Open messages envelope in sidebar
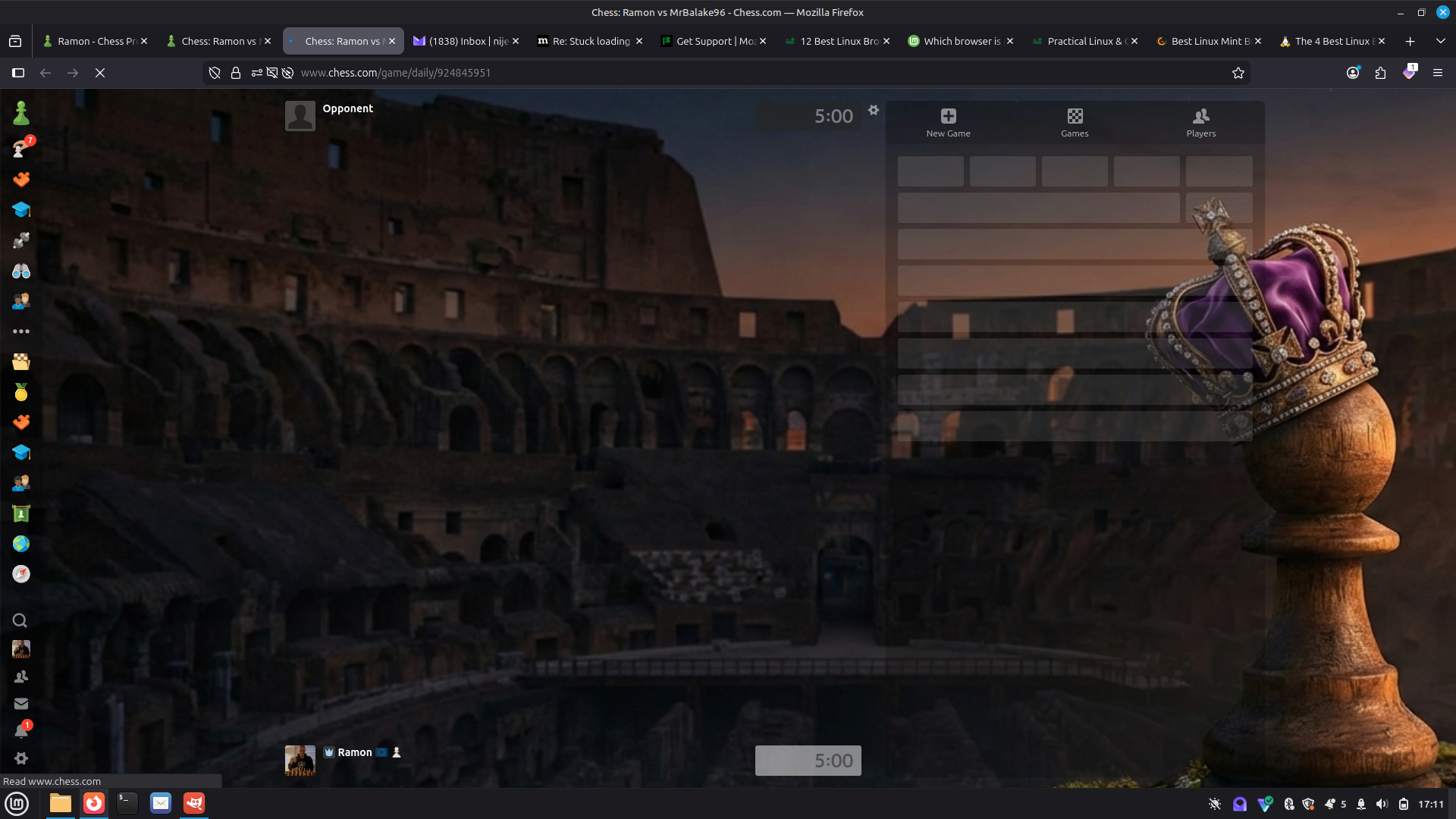1456x819 pixels. (x=21, y=704)
